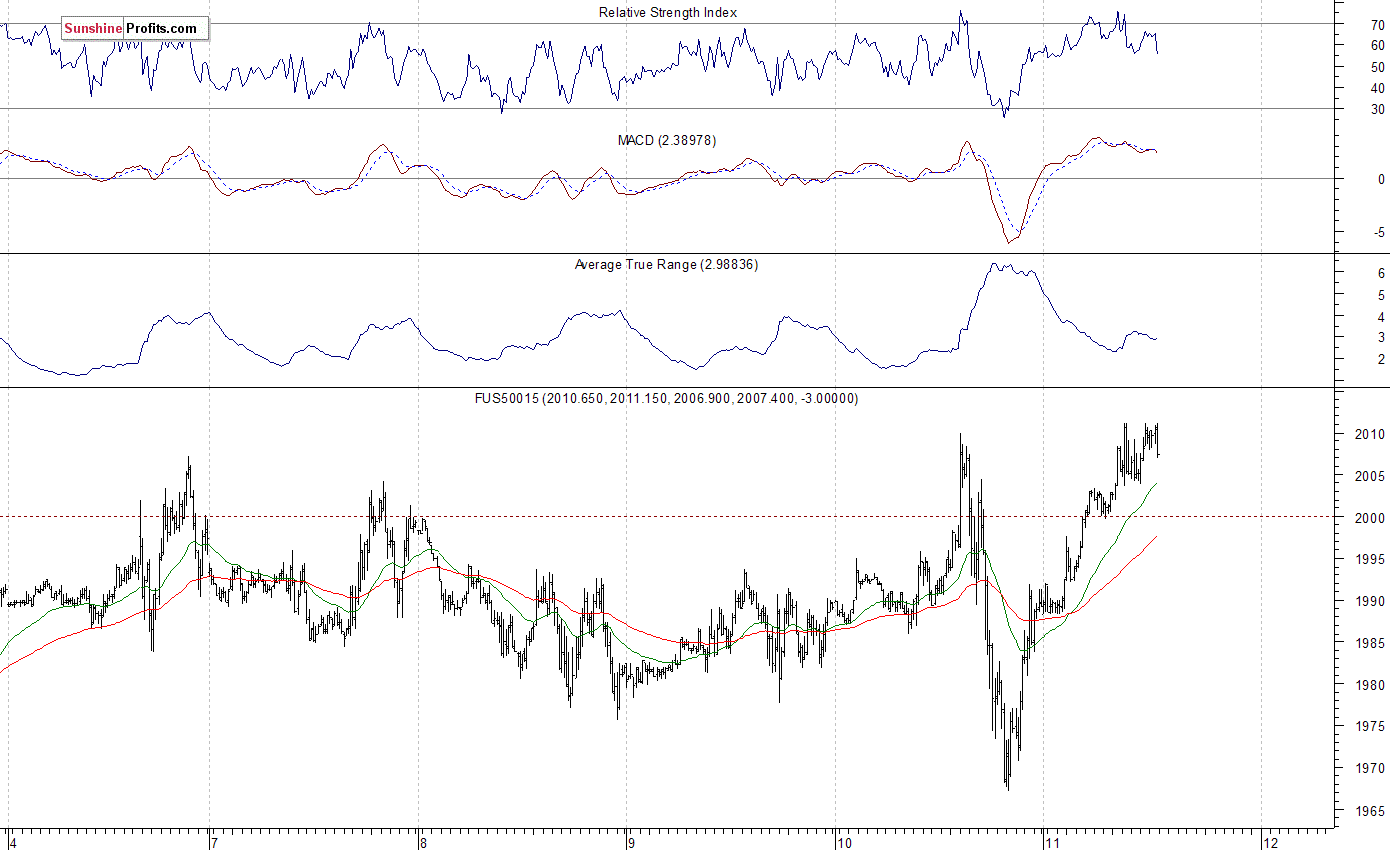This screenshot has width=1390, height=850.
Task: Click the 40 label on RSI axis
Action: [1378, 89]
